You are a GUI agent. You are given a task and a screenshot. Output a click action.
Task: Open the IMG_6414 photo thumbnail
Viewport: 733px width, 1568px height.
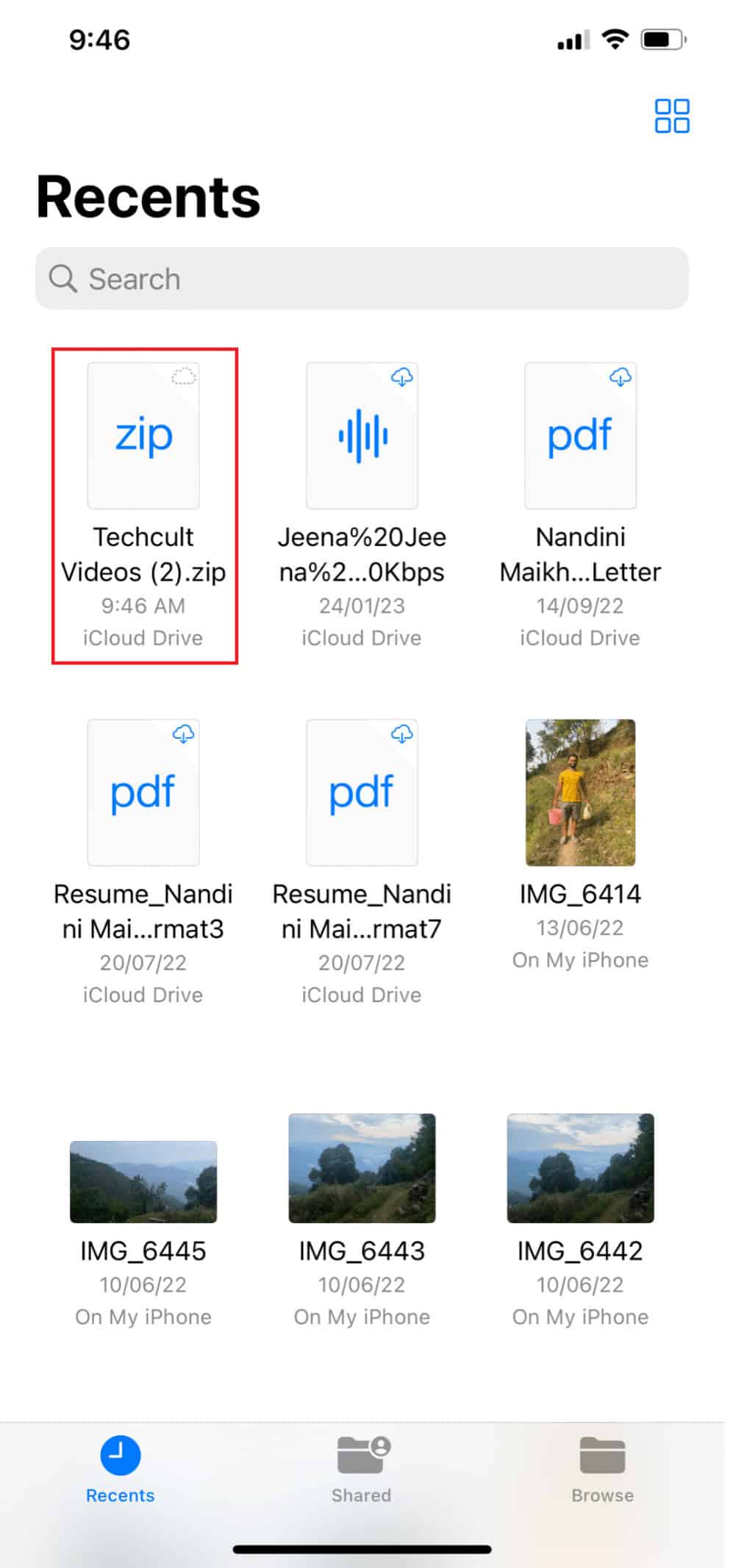tap(580, 792)
